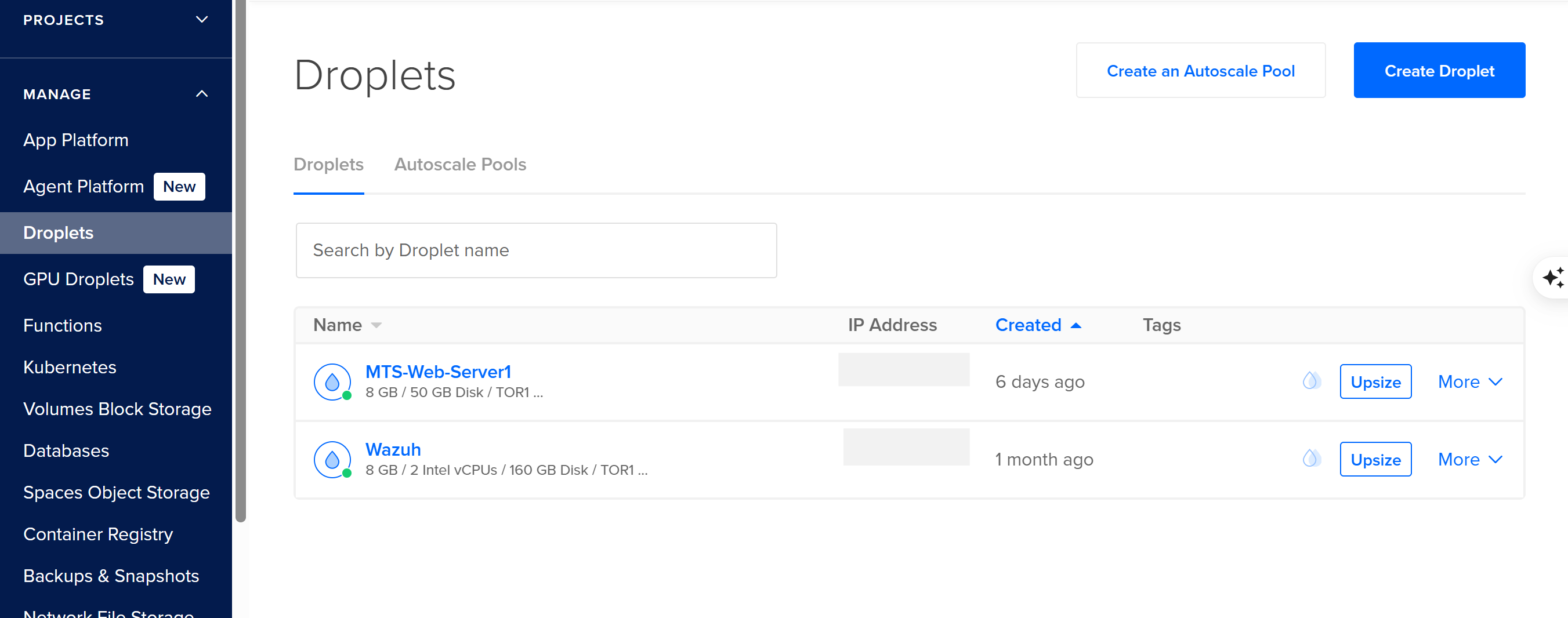Screen dimensions: 1568x618
Task: Click Upsize button for MTS-Web-Server1
Action: point(1375,382)
